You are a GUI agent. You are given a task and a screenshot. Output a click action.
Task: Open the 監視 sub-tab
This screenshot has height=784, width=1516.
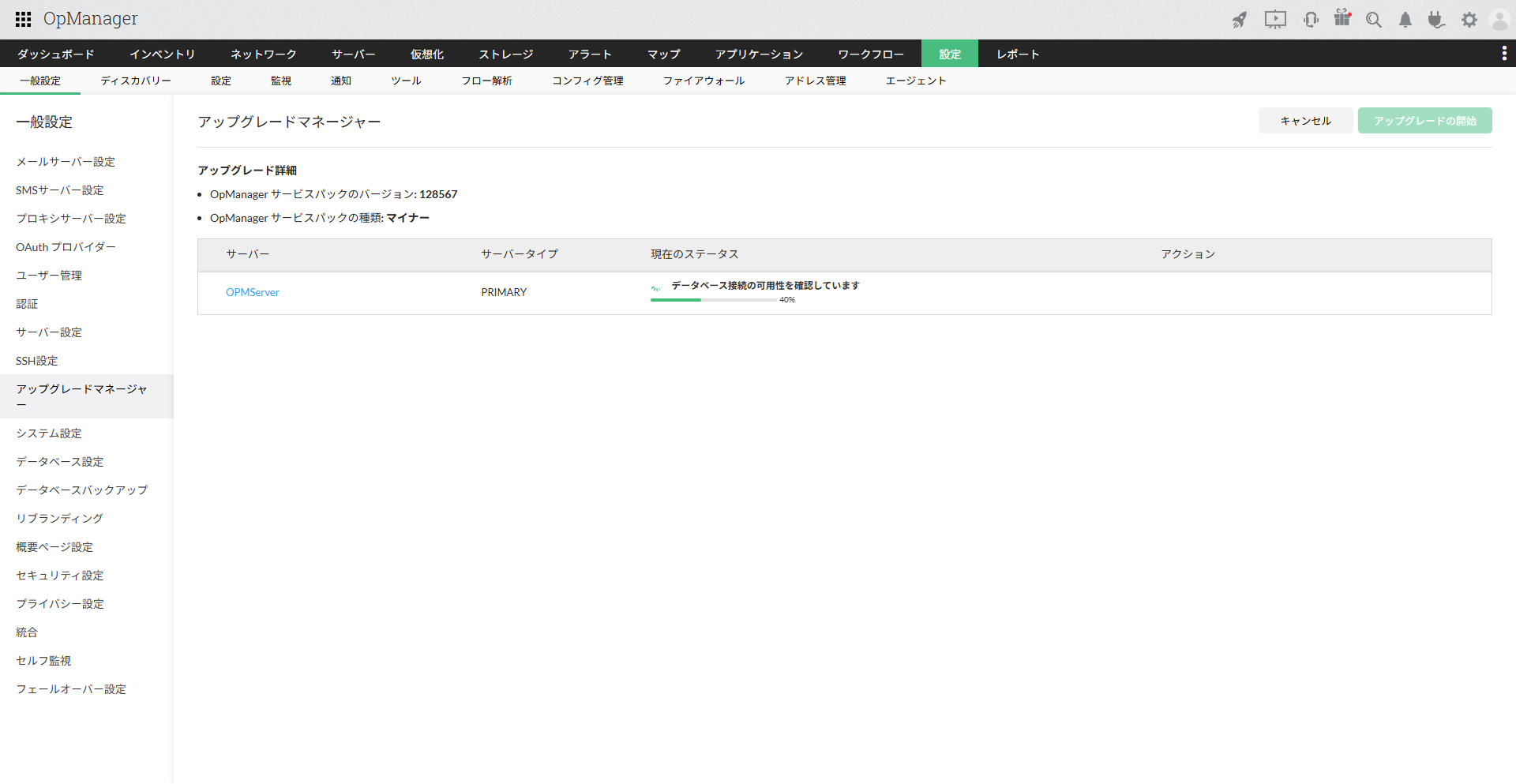point(281,81)
